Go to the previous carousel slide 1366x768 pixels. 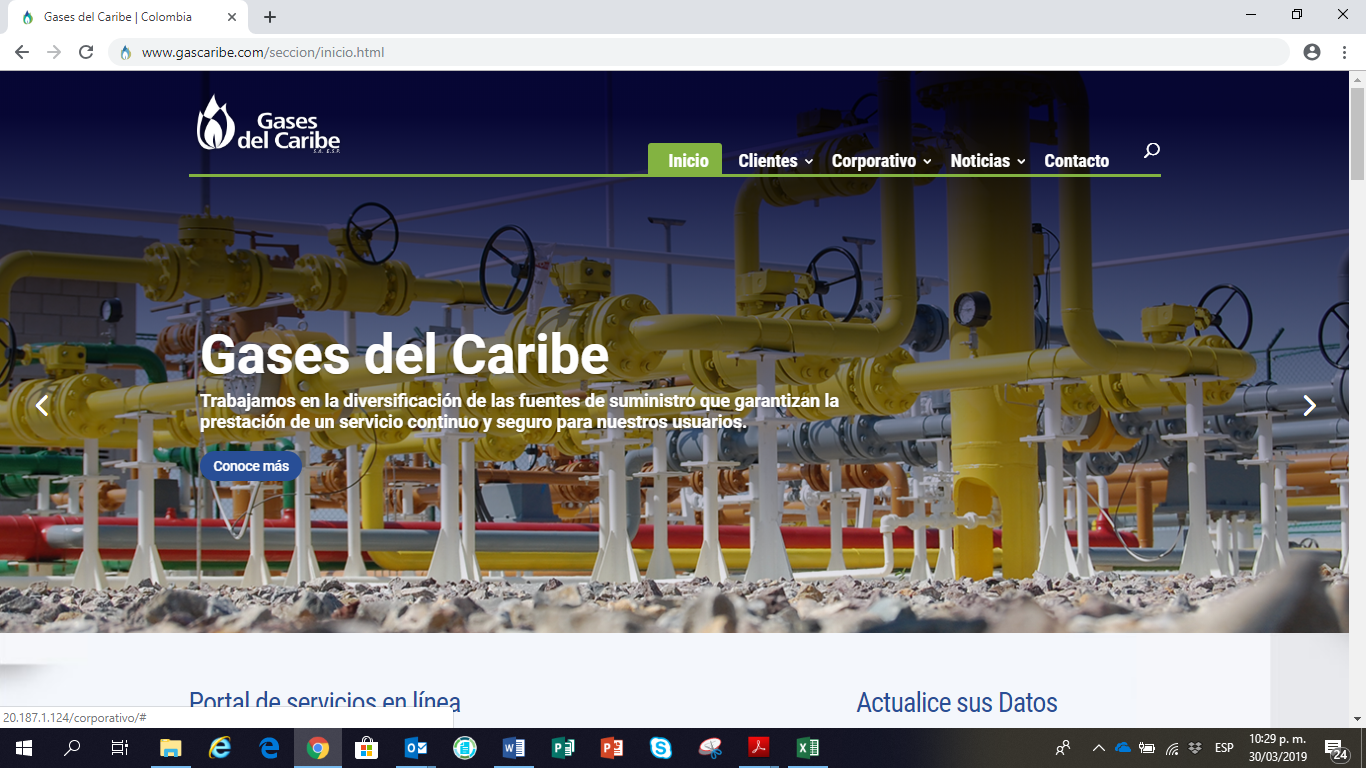pyautogui.click(x=42, y=405)
